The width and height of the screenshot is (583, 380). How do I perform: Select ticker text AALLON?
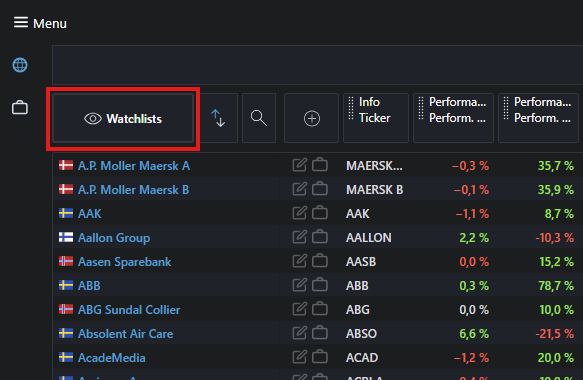368,238
